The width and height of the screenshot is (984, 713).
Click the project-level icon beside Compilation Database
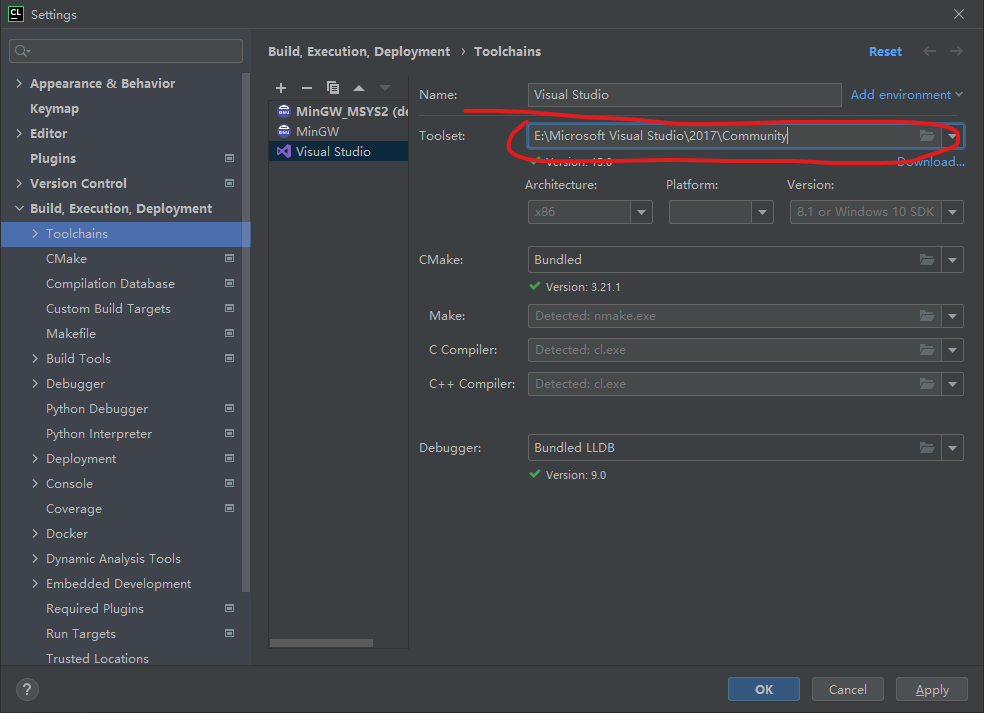[x=230, y=283]
